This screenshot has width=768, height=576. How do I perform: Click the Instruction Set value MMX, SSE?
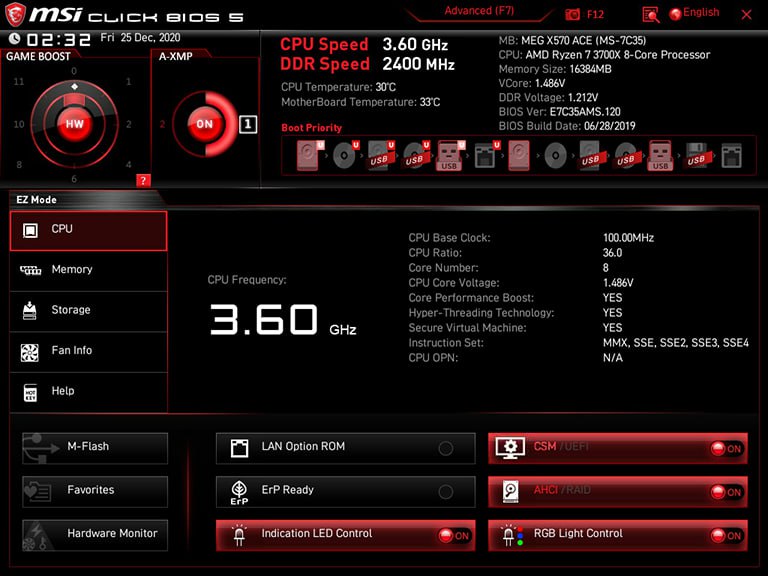coord(675,343)
